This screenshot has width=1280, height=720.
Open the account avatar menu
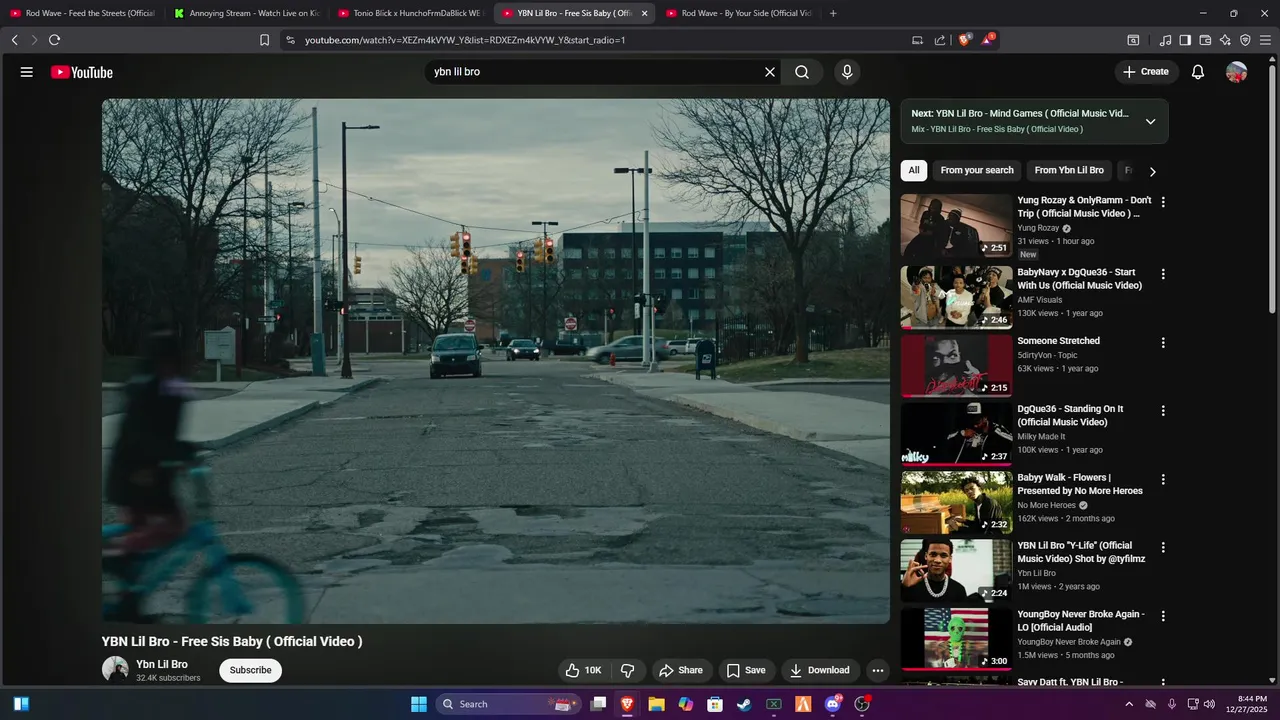1237,72
